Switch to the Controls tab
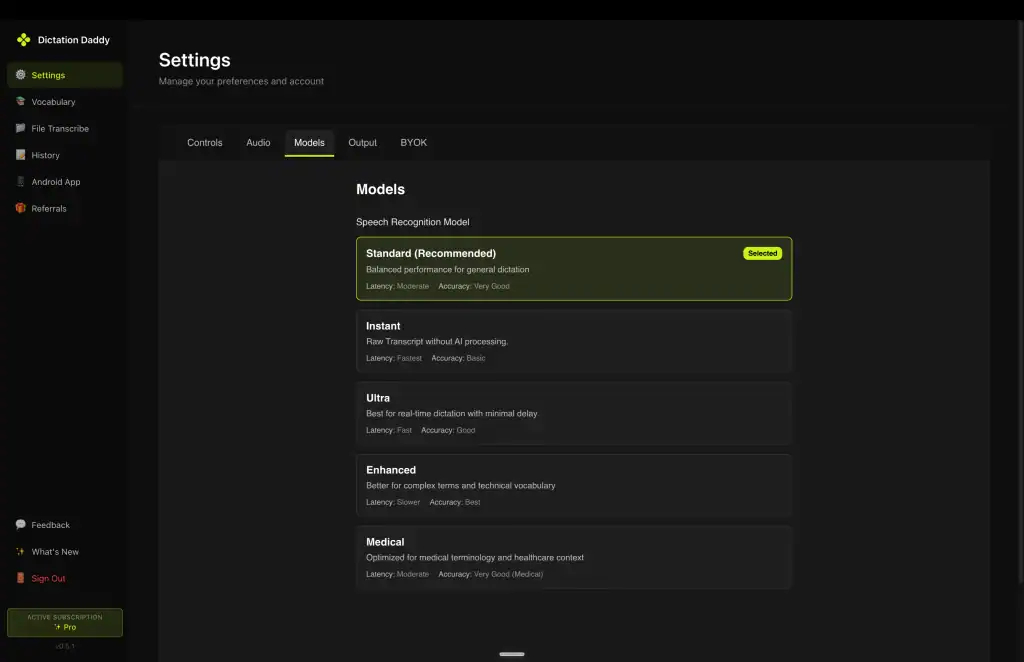This screenshot has height=662, width=1024. (x=205, y=143)
